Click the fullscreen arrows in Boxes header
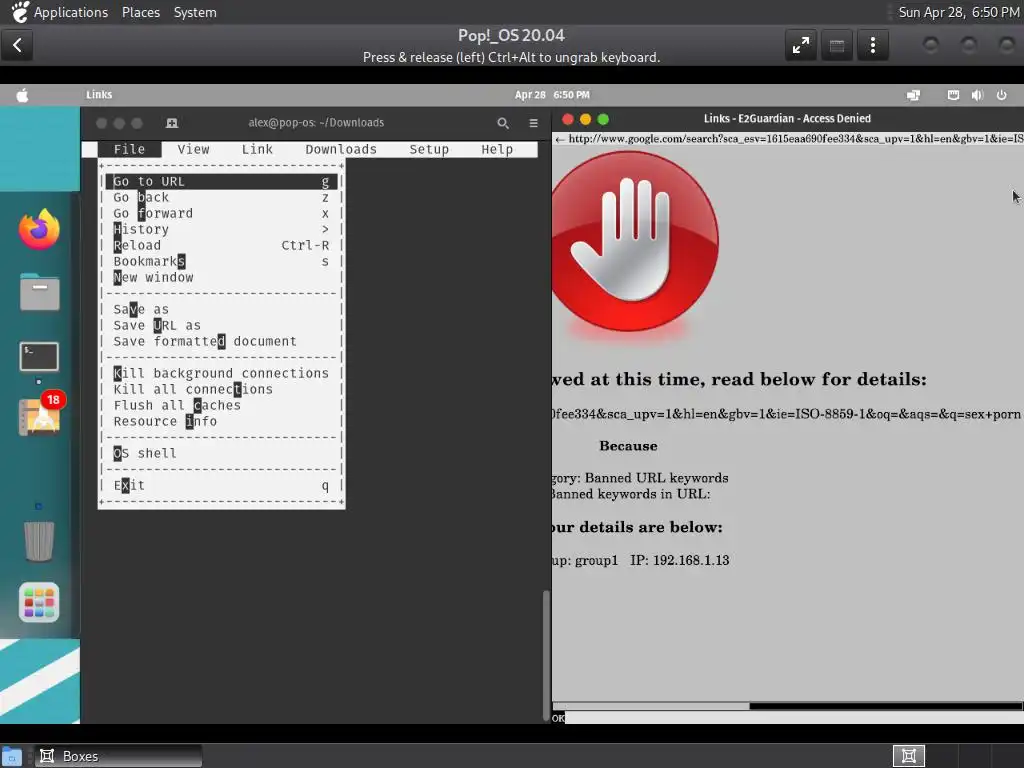This screenshot has width=1024, height=768. coord(801,45)
